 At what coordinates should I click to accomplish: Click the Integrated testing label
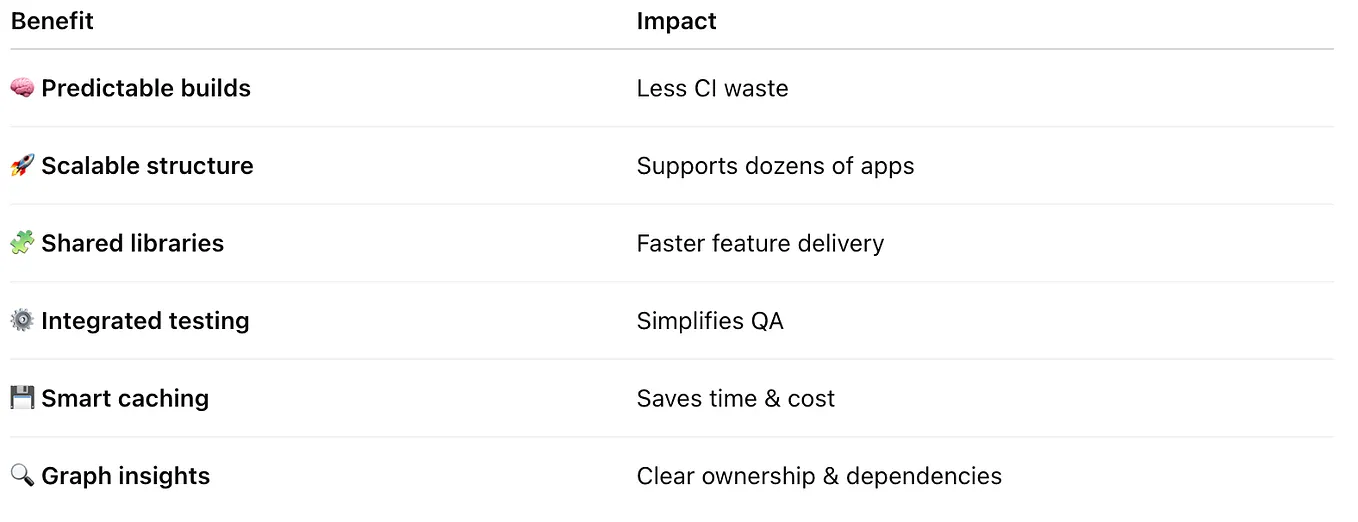pyautogui.click(x=145, y=321)
